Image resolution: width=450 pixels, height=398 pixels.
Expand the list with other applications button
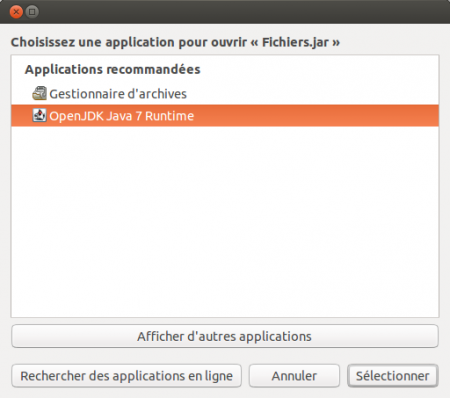225,336
